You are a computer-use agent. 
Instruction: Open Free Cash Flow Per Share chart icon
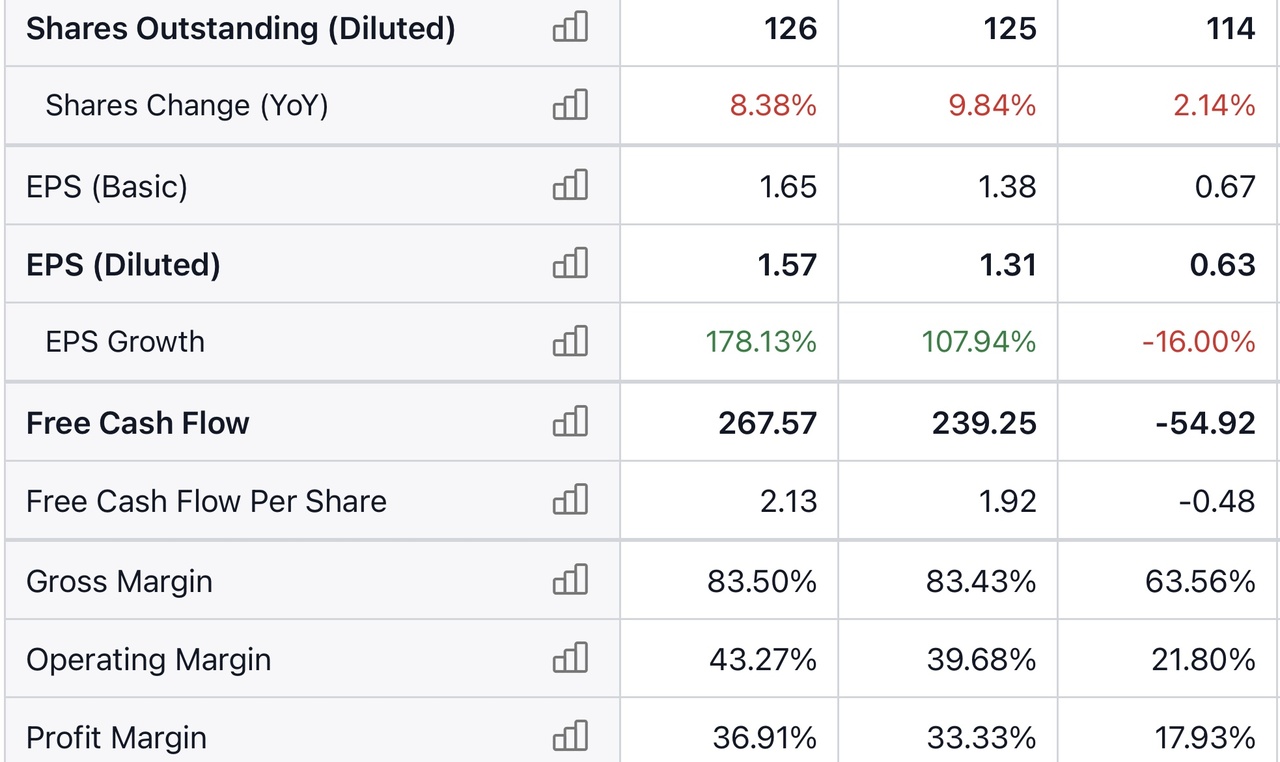coord(570,499)
